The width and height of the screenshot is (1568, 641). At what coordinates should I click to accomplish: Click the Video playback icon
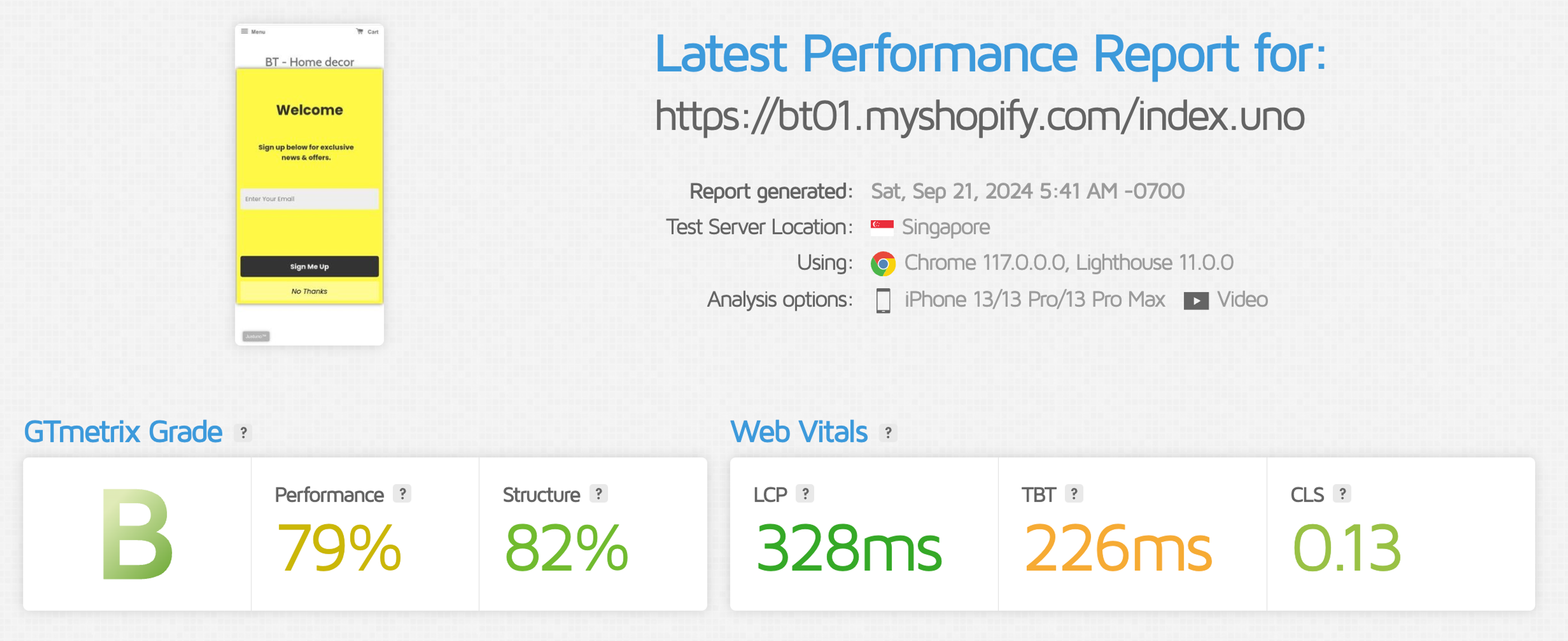pyautogui.click(x=1196, y=299)
